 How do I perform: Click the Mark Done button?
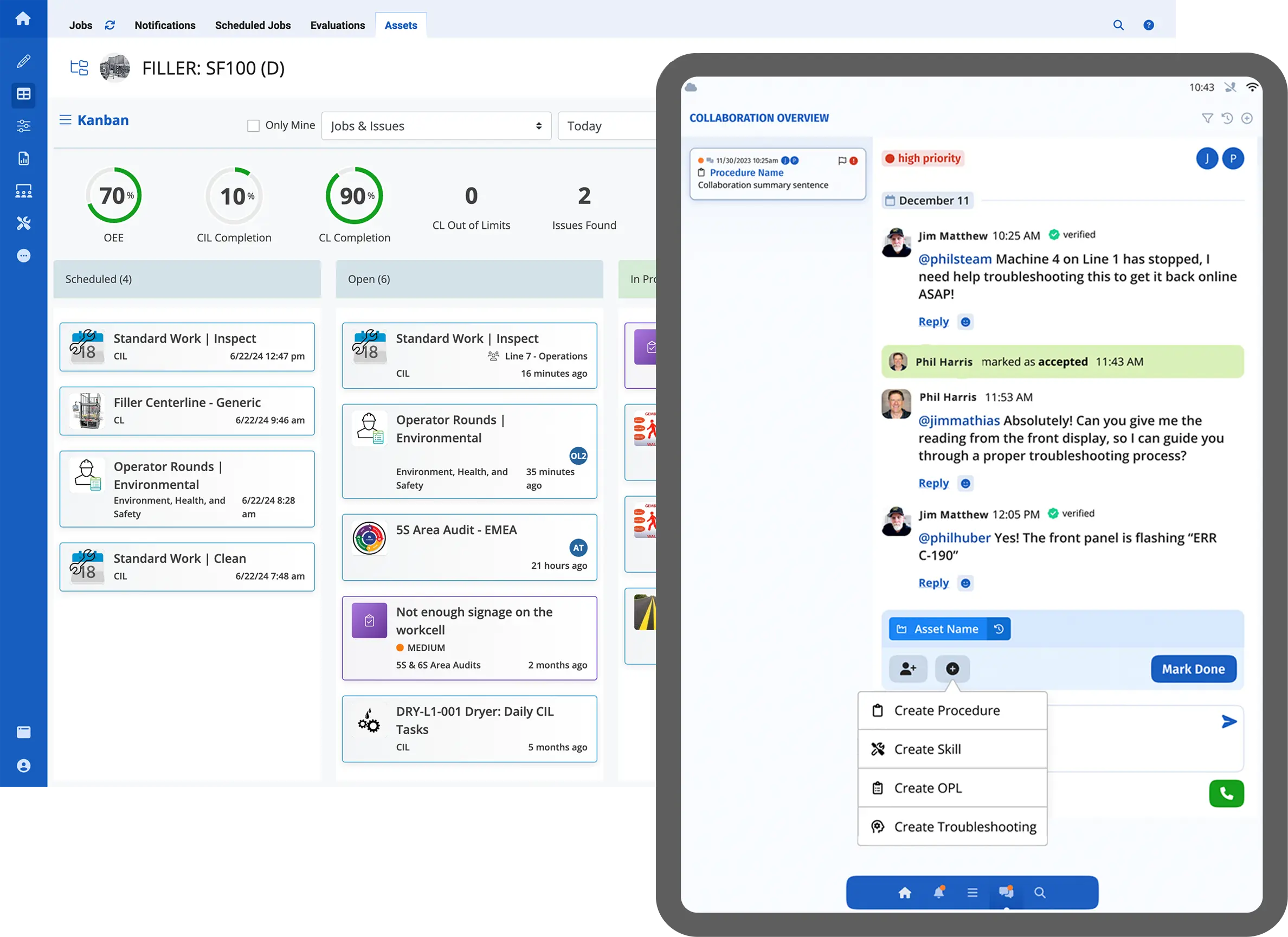(1193, 669)
